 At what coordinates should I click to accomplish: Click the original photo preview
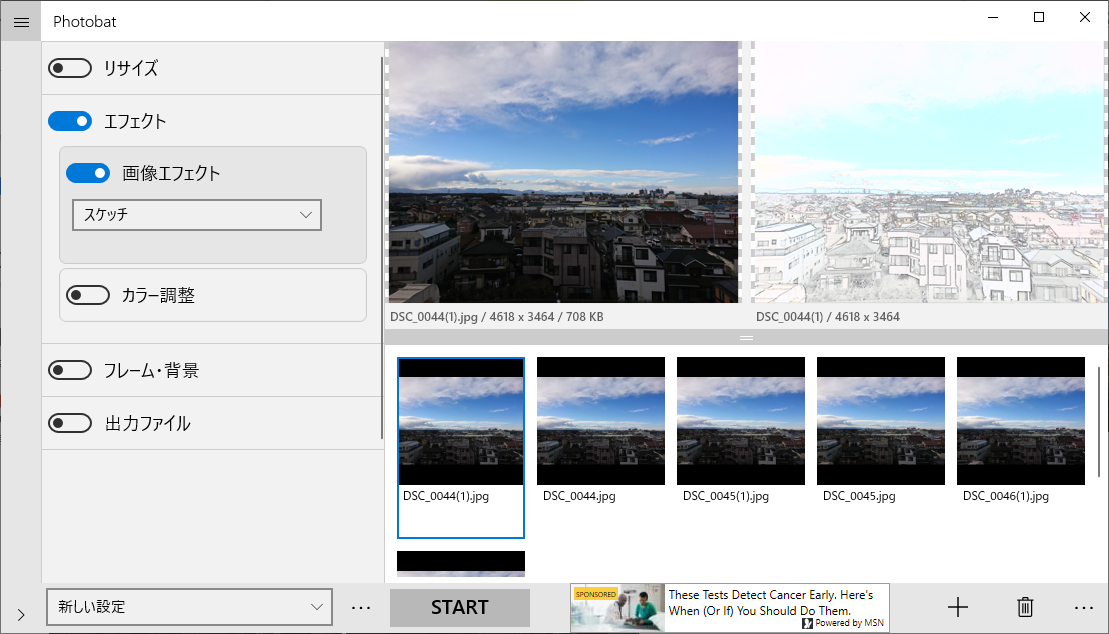click(x=564, y=172)
